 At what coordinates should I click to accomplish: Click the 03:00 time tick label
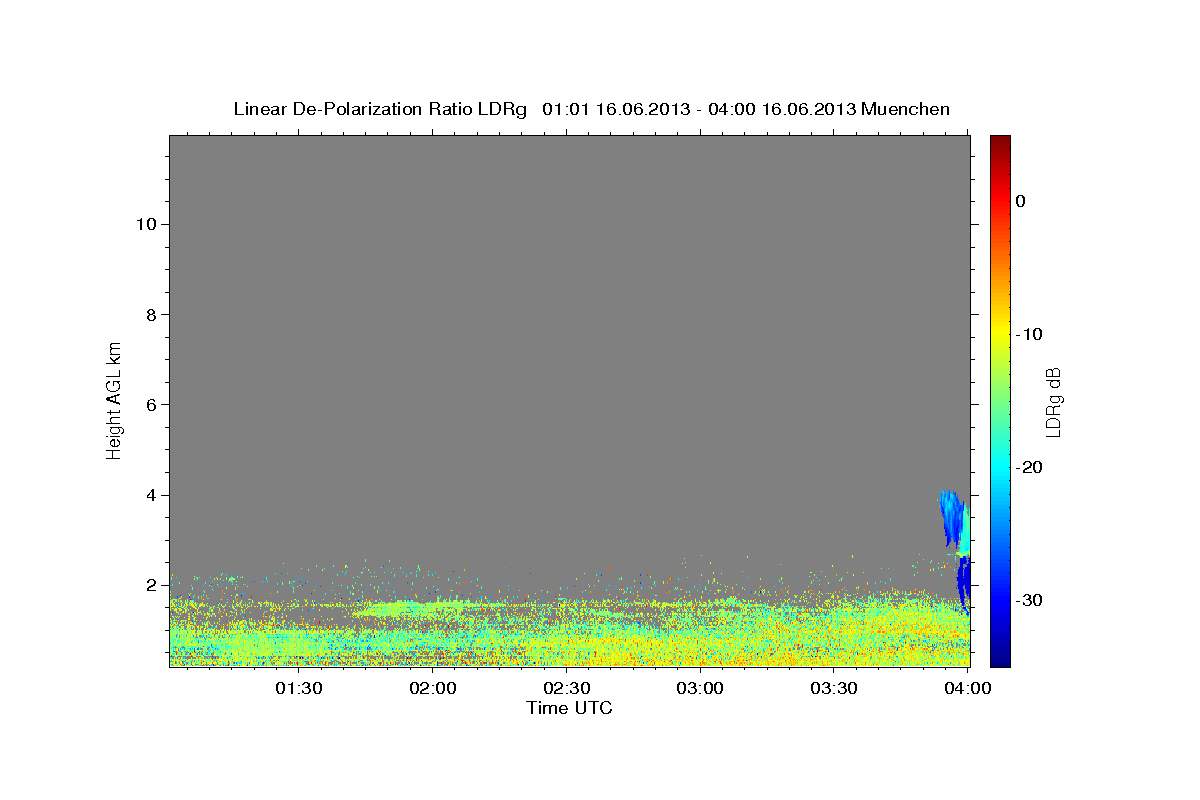click(700, 688)
